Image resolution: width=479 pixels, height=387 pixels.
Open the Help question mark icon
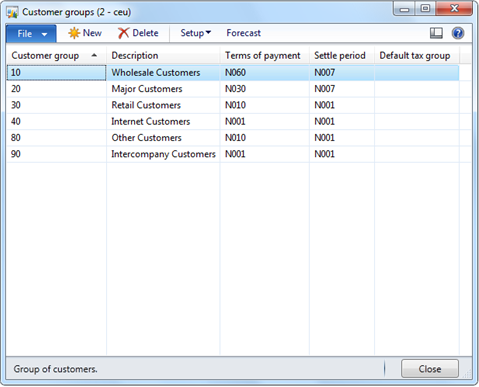tap(458, 33)
